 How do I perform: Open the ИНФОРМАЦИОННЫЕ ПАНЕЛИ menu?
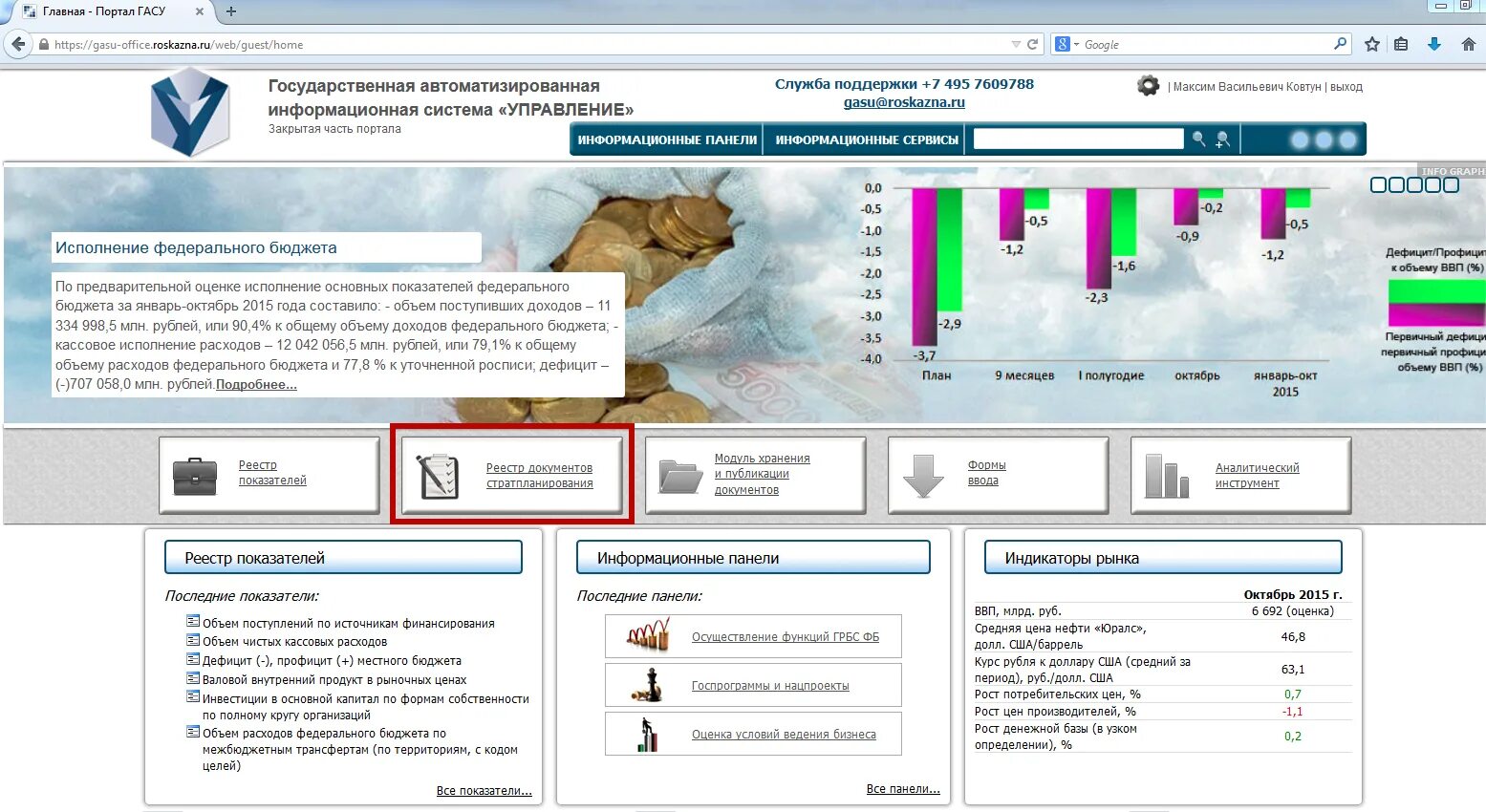(x=667, y=139)
